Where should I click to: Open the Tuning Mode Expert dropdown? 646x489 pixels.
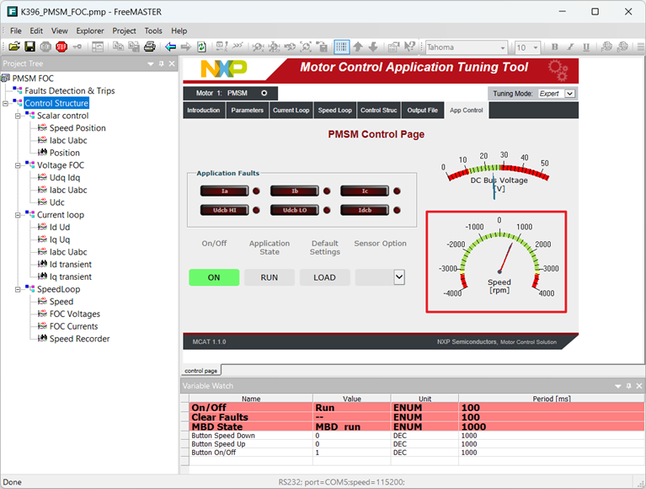click(569, 94)
